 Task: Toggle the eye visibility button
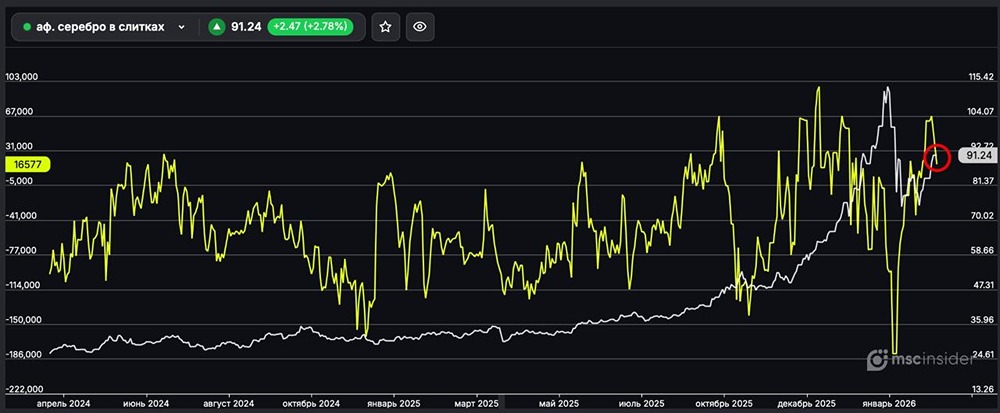420,27
